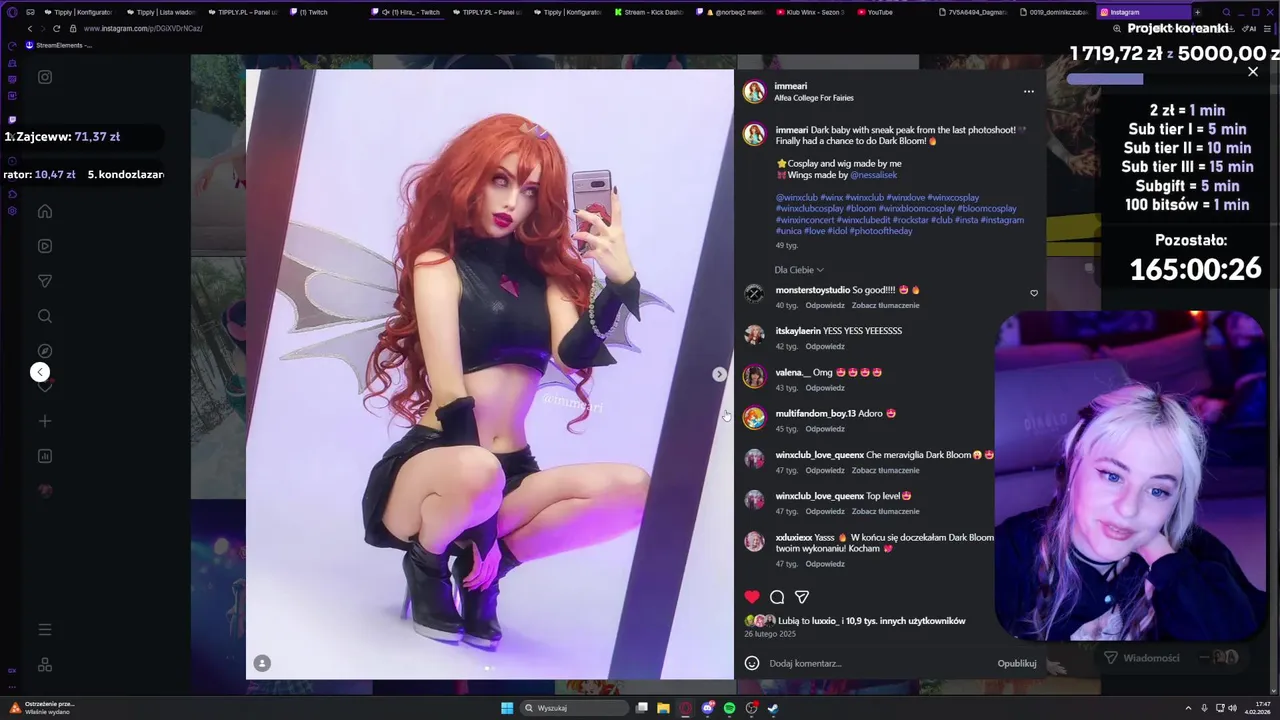
Task: Show next photo in the carousel
Action: click(x=719, y=374)
